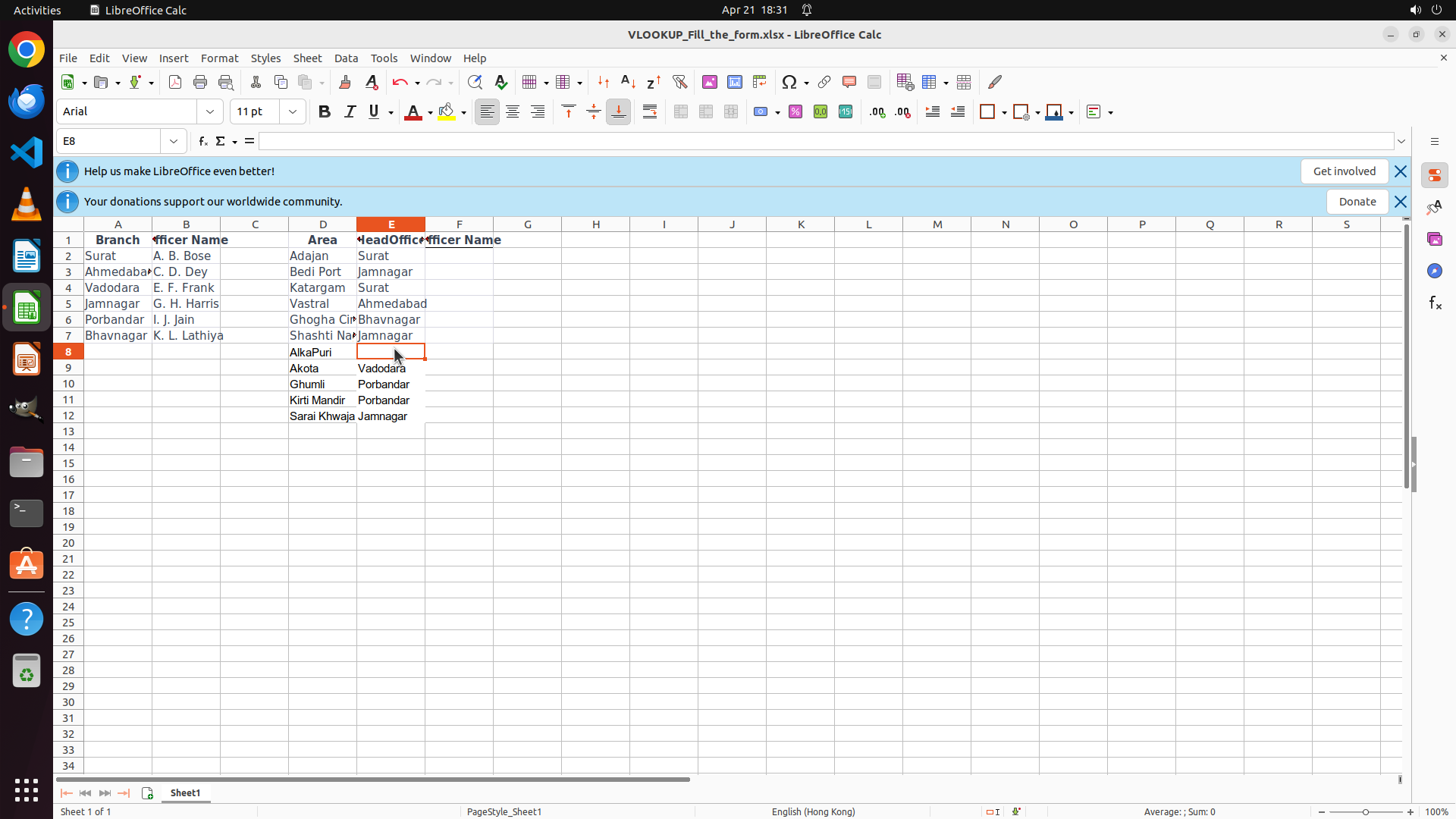Open the Data menu

346,58
